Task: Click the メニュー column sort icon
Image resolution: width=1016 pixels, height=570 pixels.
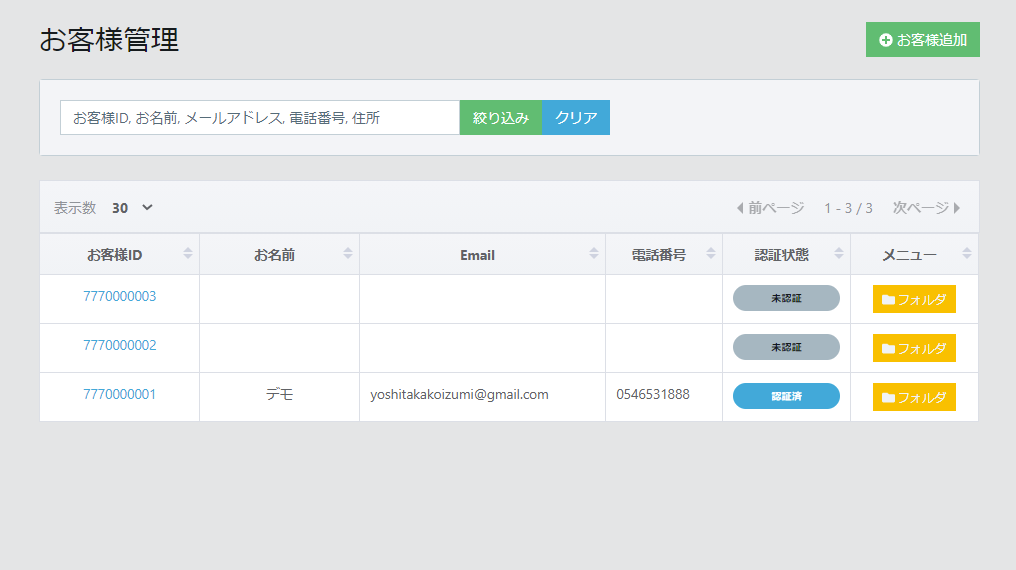Action: tap(967, 254)
